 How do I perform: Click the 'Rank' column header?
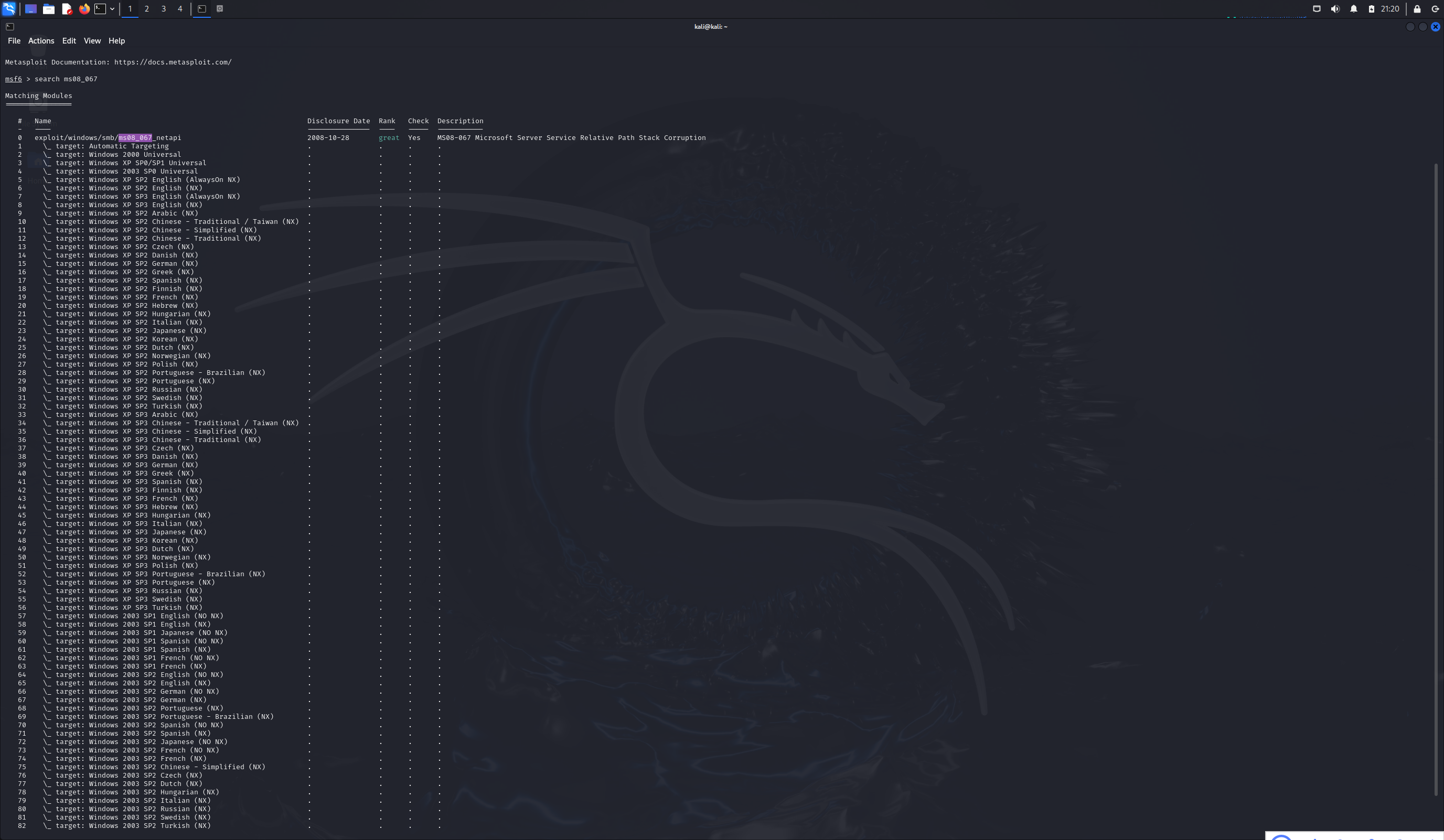(387, 121)
